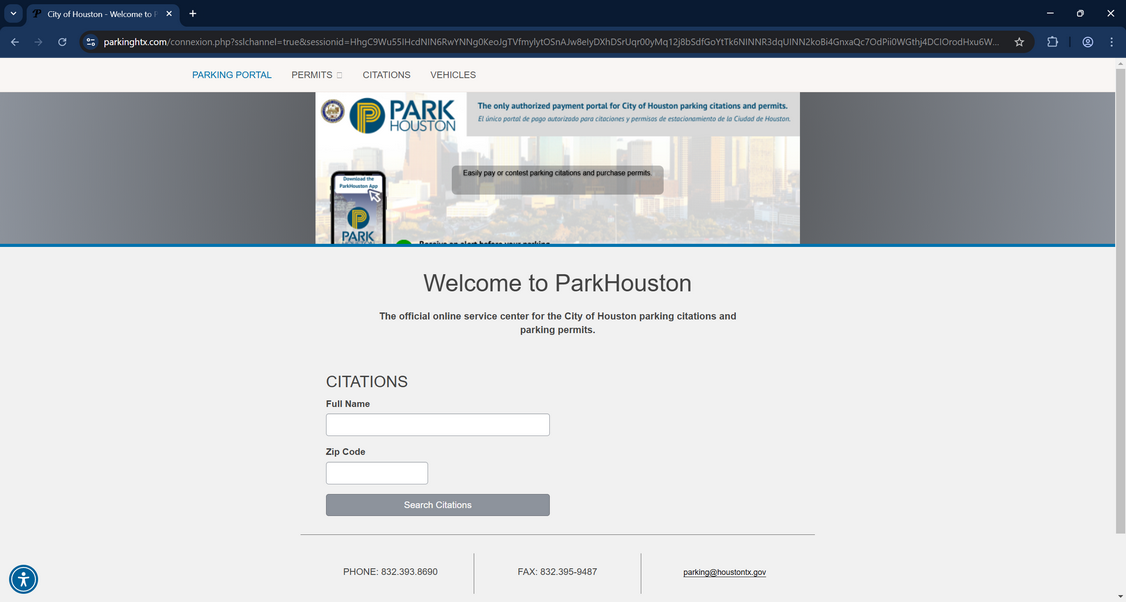This screenshot has height=602, width=1126.
Task: Open the browser extensions icon
Action: 1052,42
